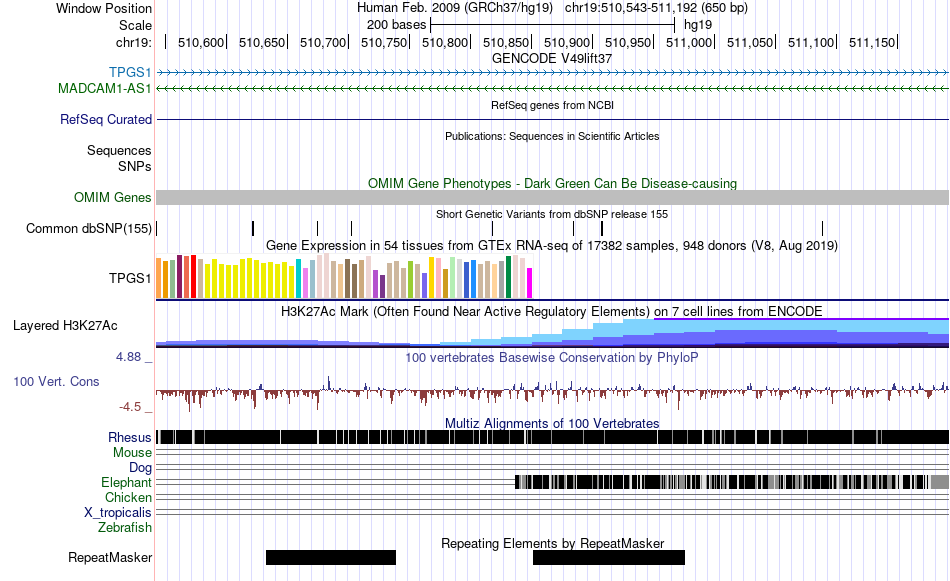Click the gray OMIM Genes bar
Image resolution: width=950 pixels, height=581 pixels.
point(553,198)
